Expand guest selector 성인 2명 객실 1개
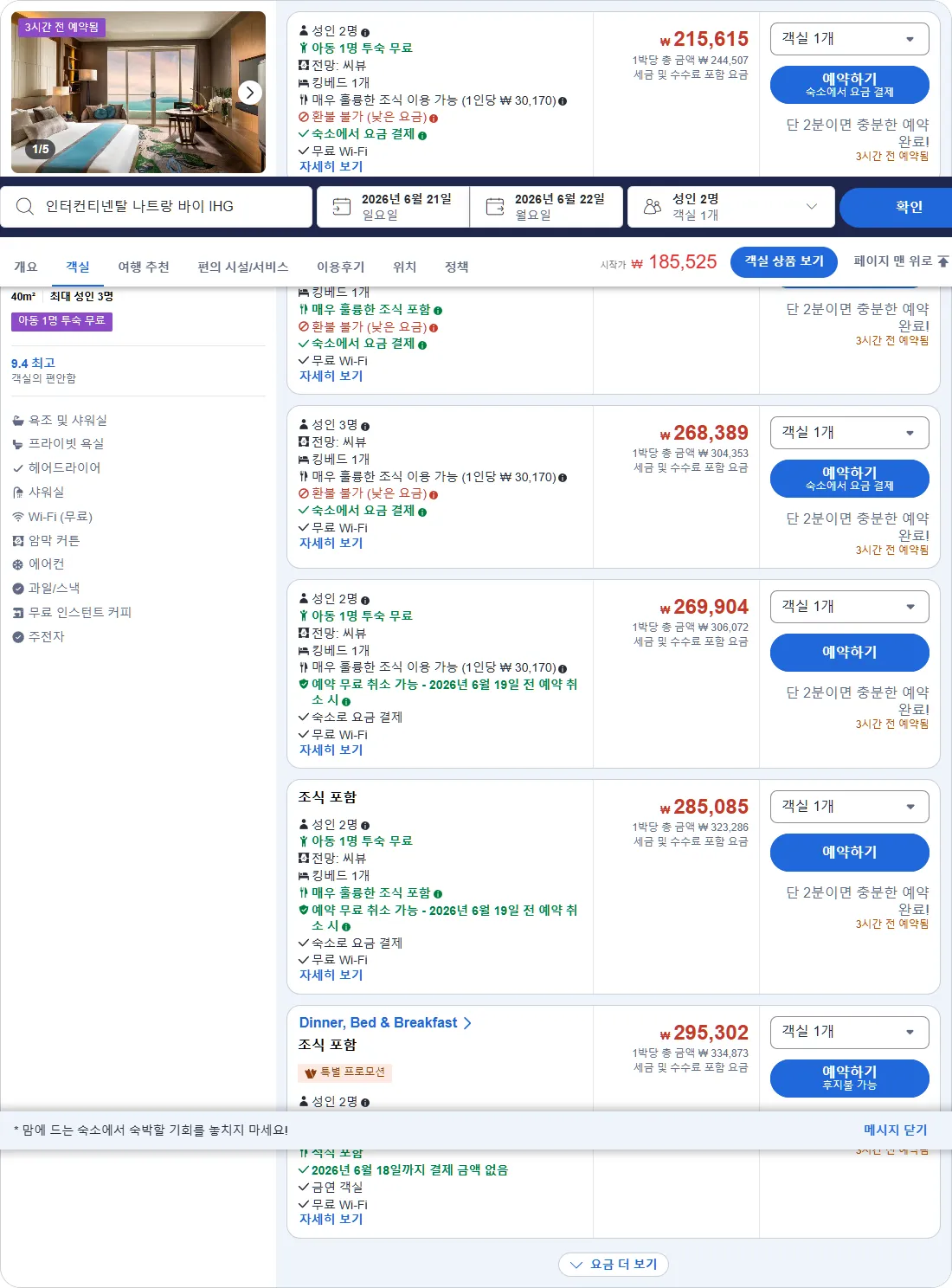Viewport: 952px width, 1288px height. 731,207
